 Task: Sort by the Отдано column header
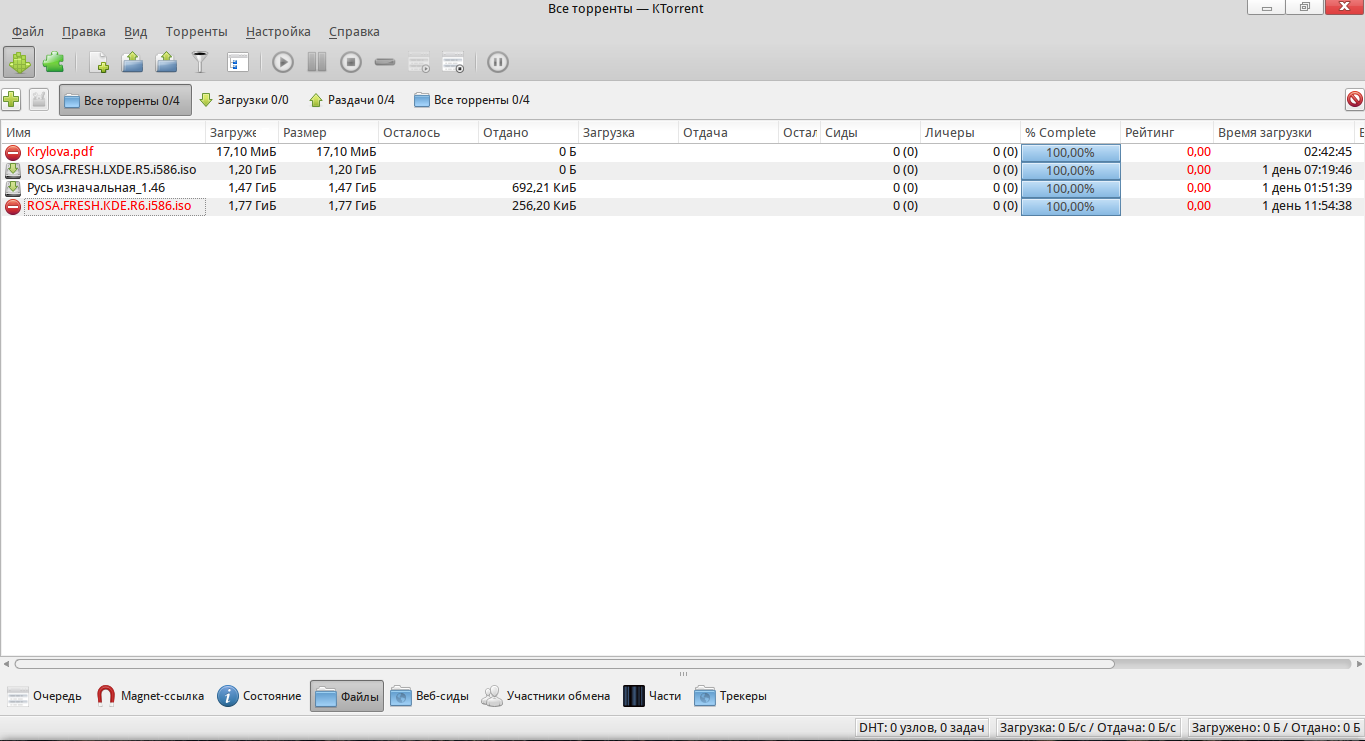click(x=528, y=132)
